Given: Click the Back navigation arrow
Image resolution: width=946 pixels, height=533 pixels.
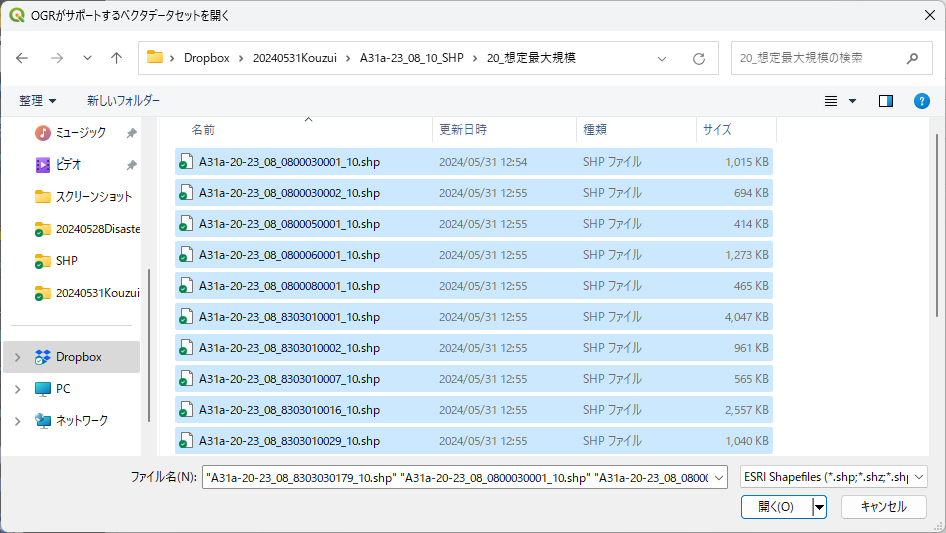Looking at the screenshot, I should pyautogui.click(x=23, y=58).
